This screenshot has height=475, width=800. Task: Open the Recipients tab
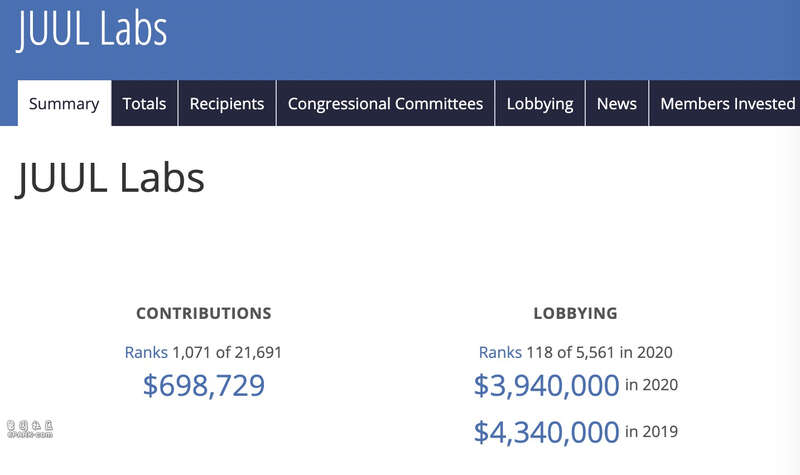227,104
